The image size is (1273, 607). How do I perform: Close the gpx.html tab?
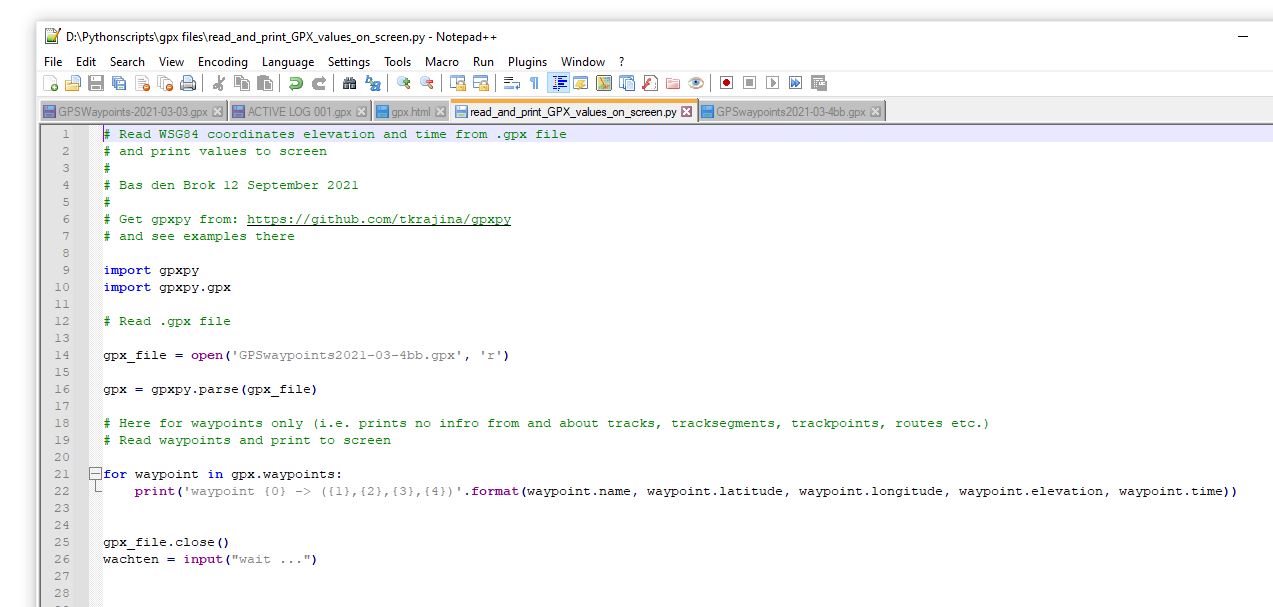pyautogui.click(x=441, y=112)
